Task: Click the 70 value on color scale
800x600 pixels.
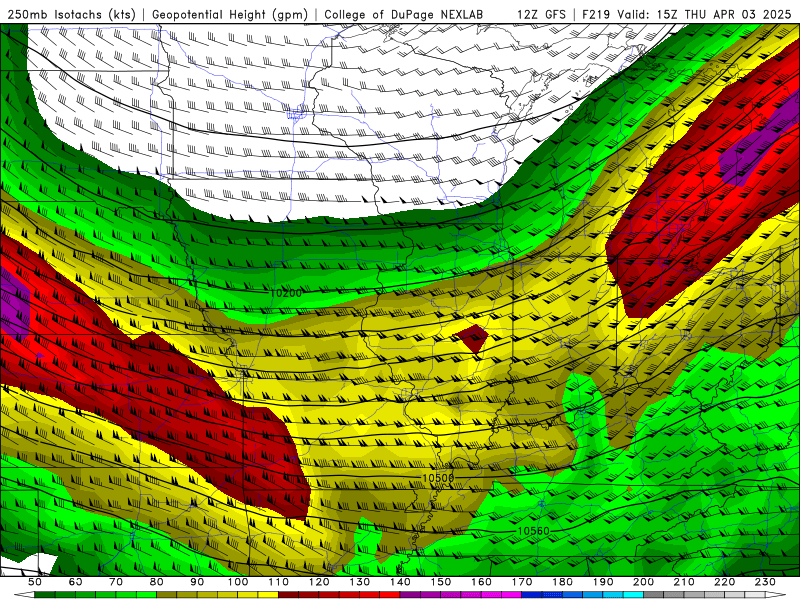Action: coord(116,582)
